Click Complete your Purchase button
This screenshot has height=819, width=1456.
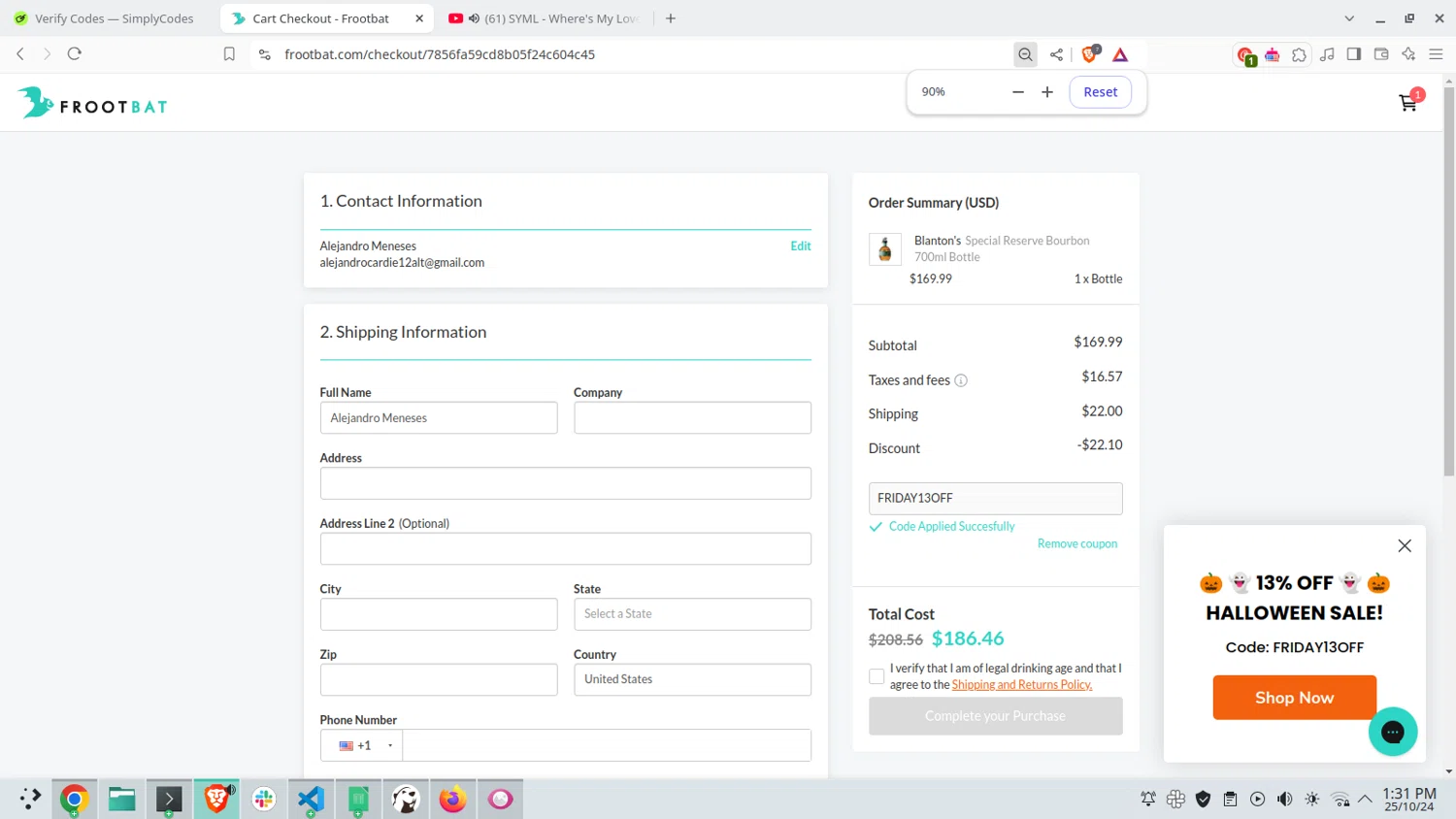[x=995, y=716]
